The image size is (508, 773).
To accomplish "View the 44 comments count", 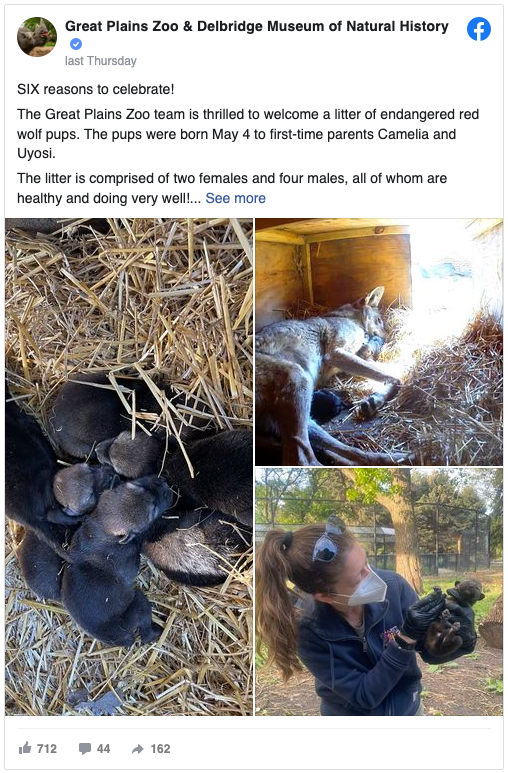I will [103, 749].
